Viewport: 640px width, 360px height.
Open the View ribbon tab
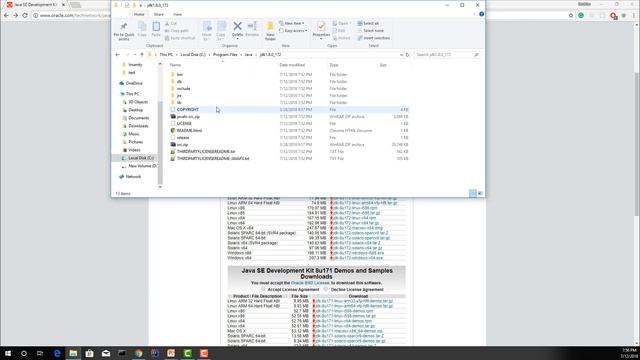click(178, 14)
